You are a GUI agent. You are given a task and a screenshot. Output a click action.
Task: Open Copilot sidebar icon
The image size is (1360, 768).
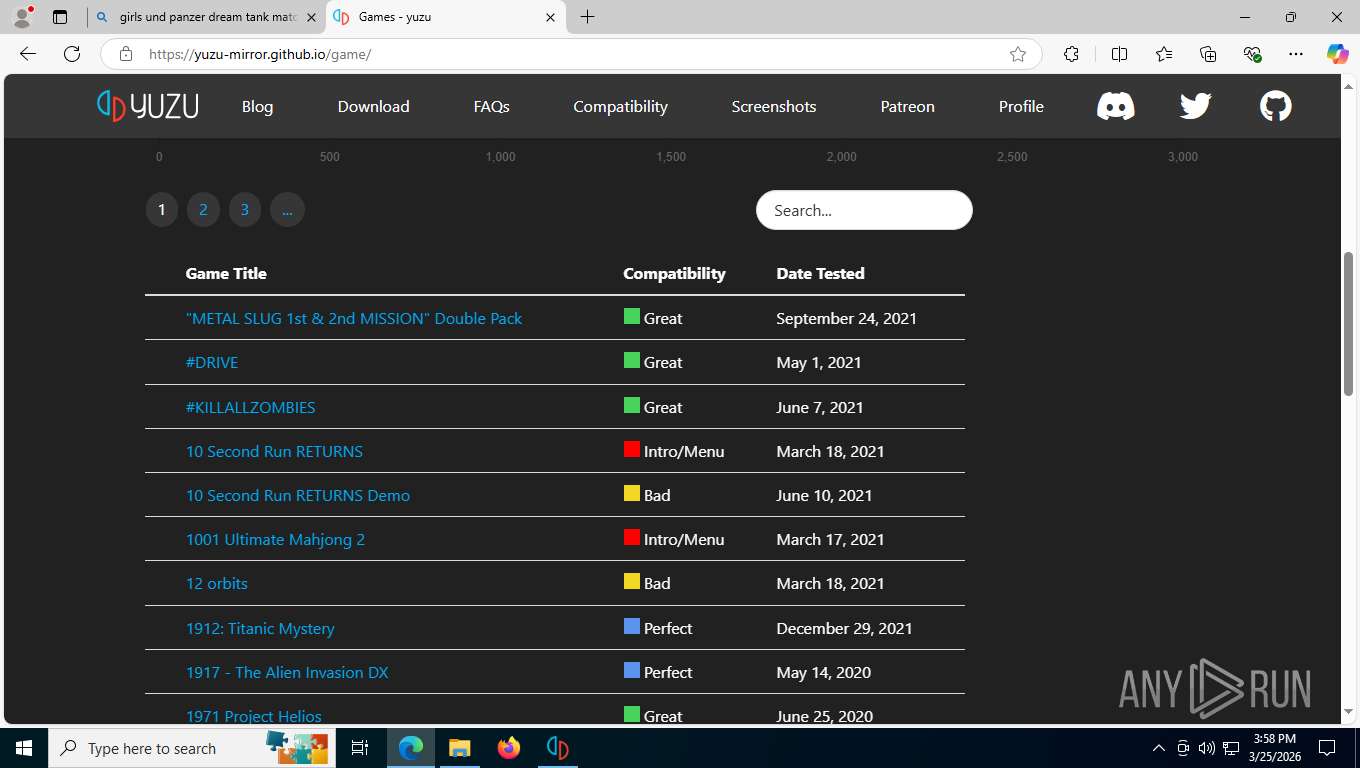tap(1337, 54)
